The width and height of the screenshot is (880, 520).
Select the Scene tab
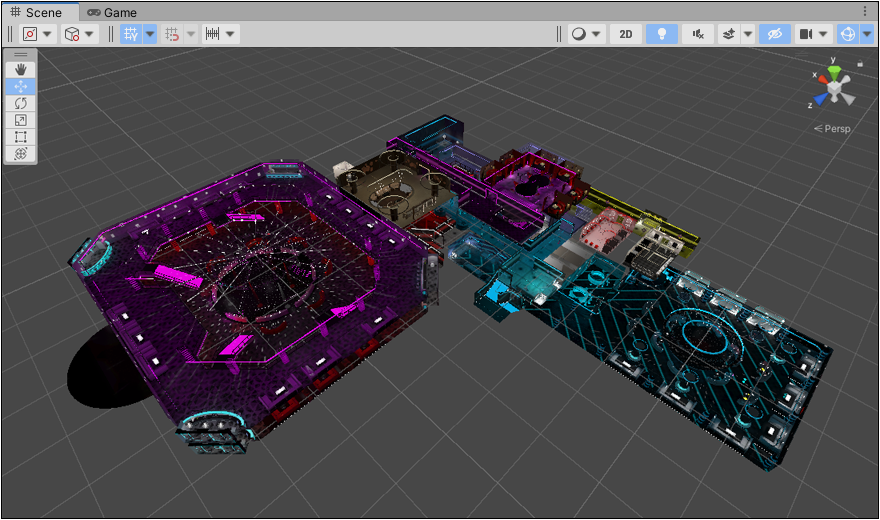[x=36, y=13]
